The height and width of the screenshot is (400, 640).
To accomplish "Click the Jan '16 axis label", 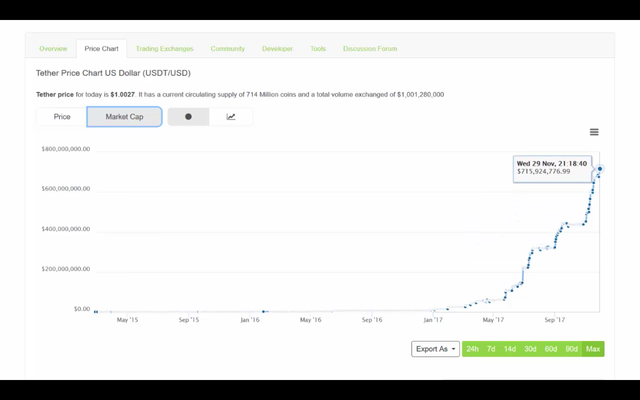I will tap(250, 320).
